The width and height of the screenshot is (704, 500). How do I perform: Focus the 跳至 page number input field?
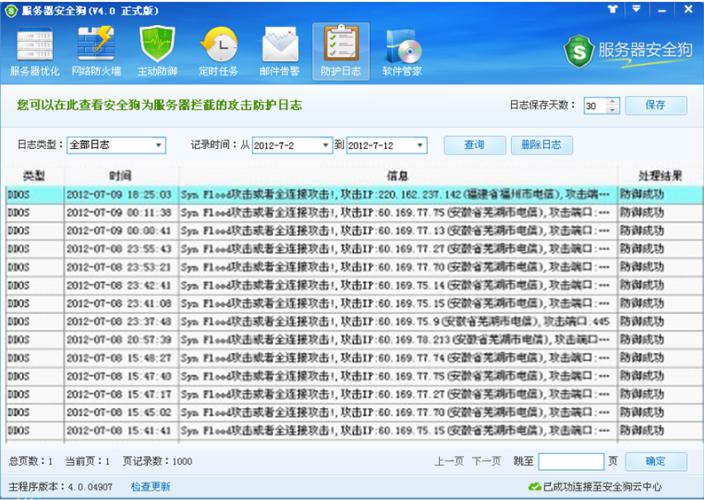[570, 462]
